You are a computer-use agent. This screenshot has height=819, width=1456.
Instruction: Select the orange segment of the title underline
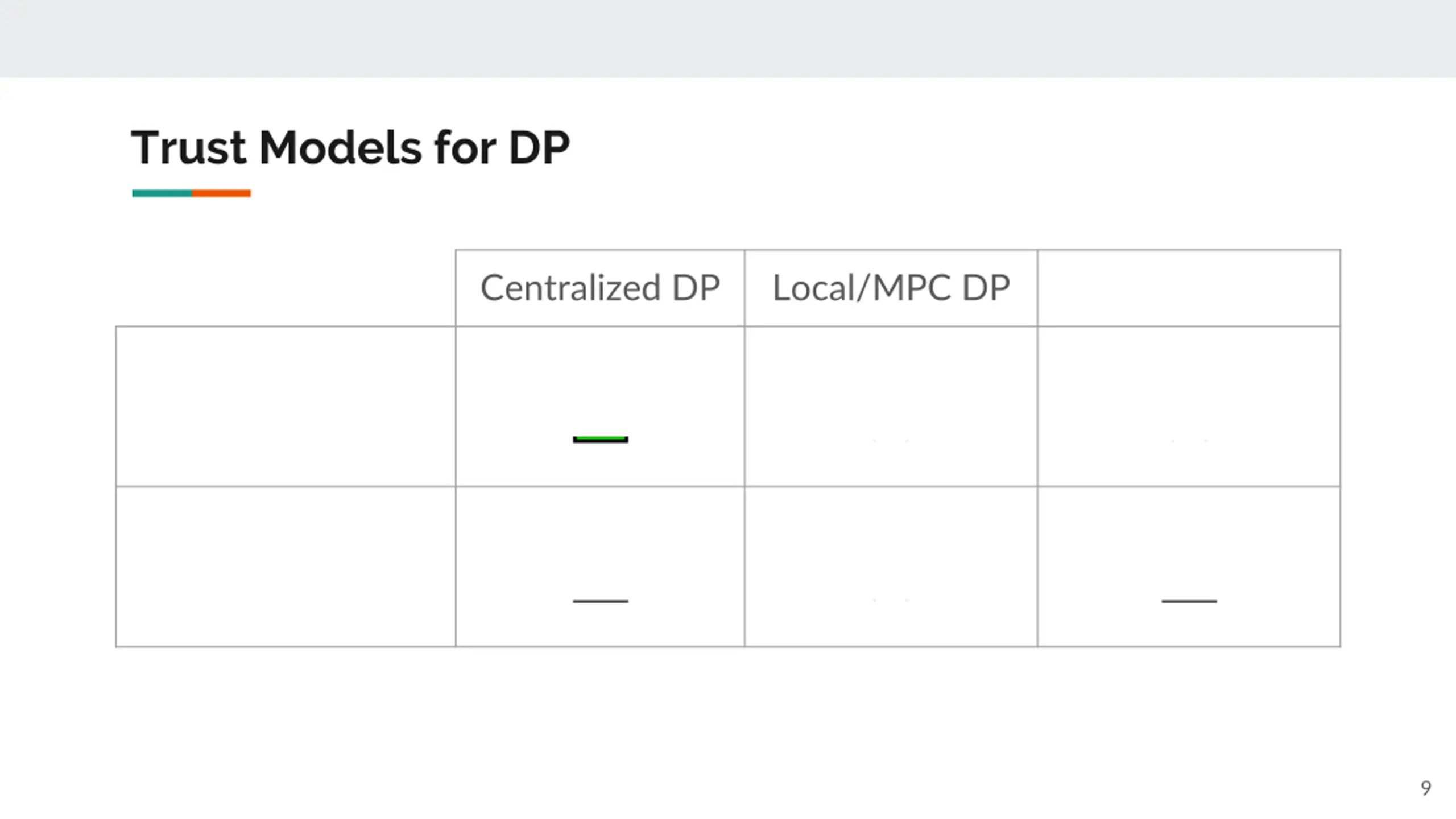pos(222,193)
